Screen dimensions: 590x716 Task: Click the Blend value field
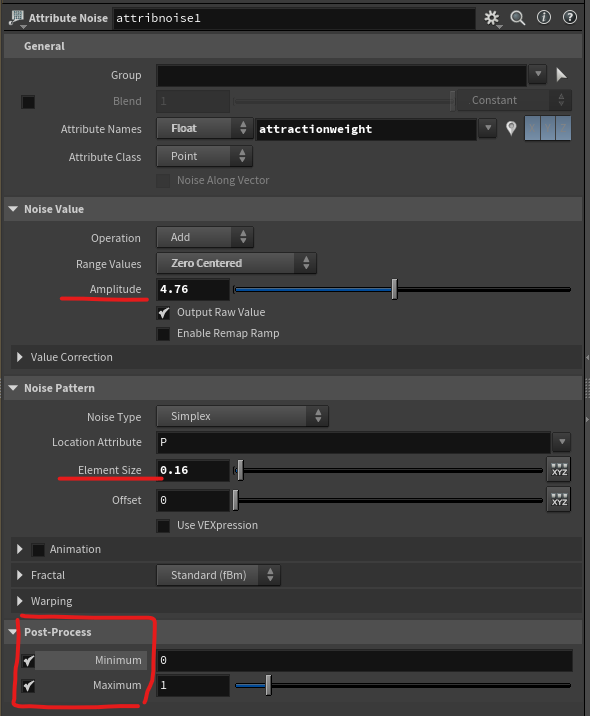(x=193, y=101)
